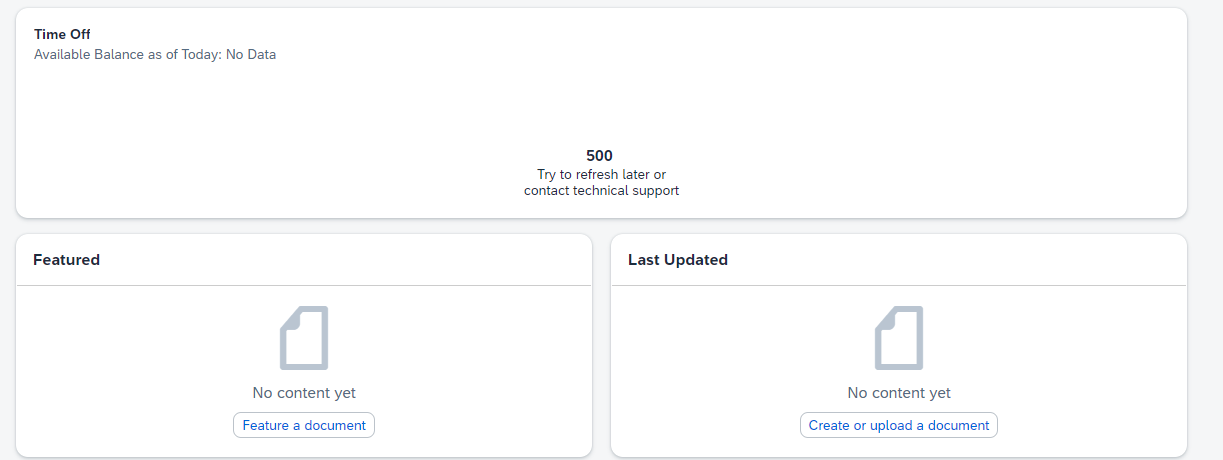Click the divider line below Last Updated heading
Image resolution: width=1223 pixels, height=460 pixels.
point(899,285)
